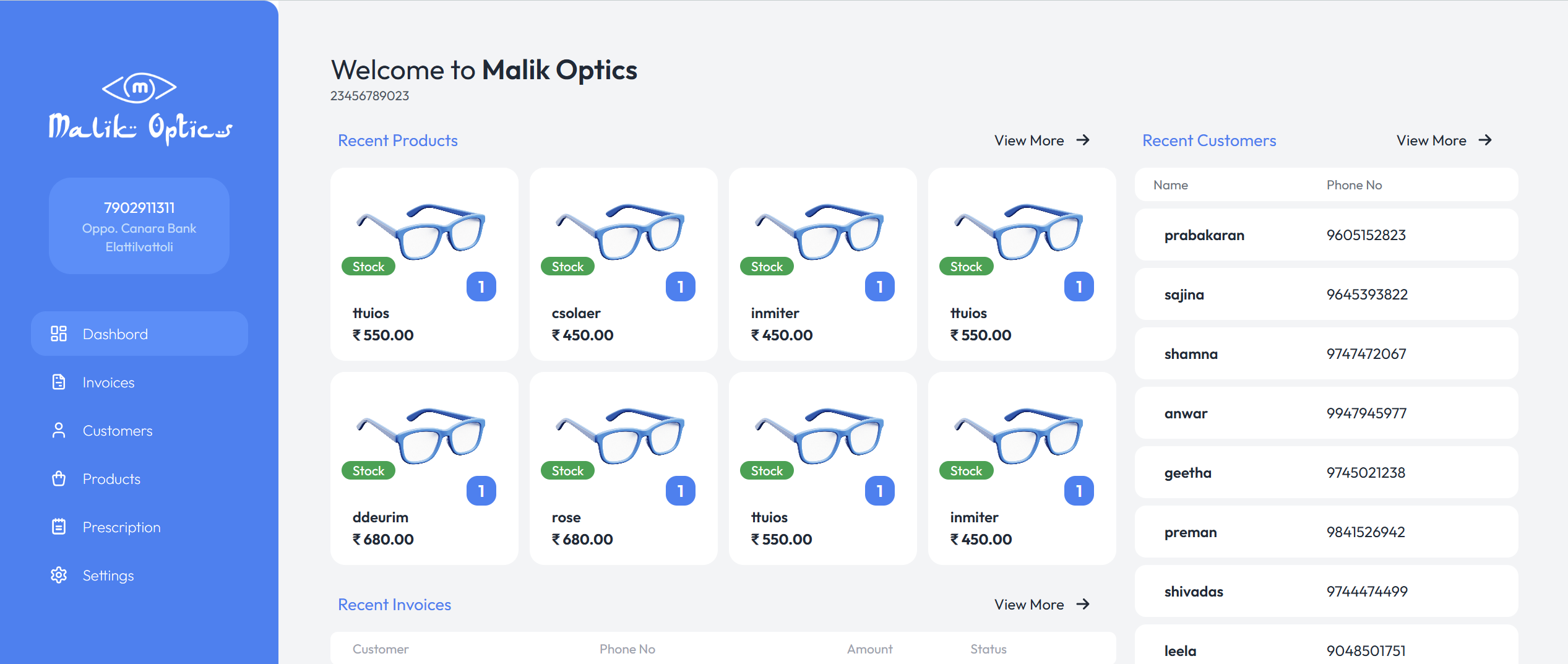The width and height of the screenshot is (1568, 664).
Task: Open the csolaer product card
Action: 624,264
